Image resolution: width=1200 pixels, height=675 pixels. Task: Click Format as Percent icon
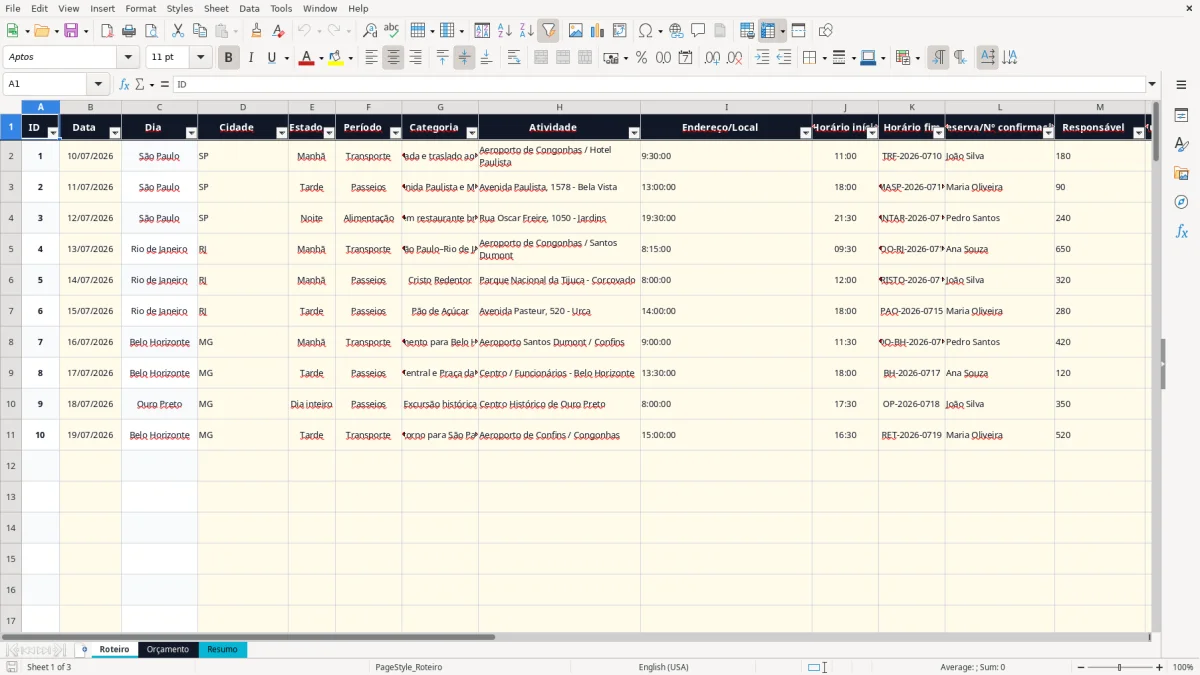(641, 58)
